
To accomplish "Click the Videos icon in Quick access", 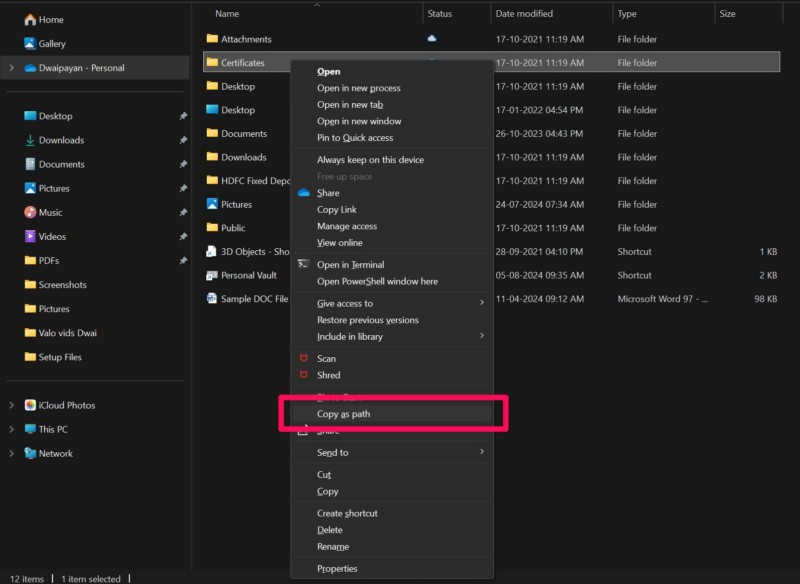I will [x=30, y=237].
